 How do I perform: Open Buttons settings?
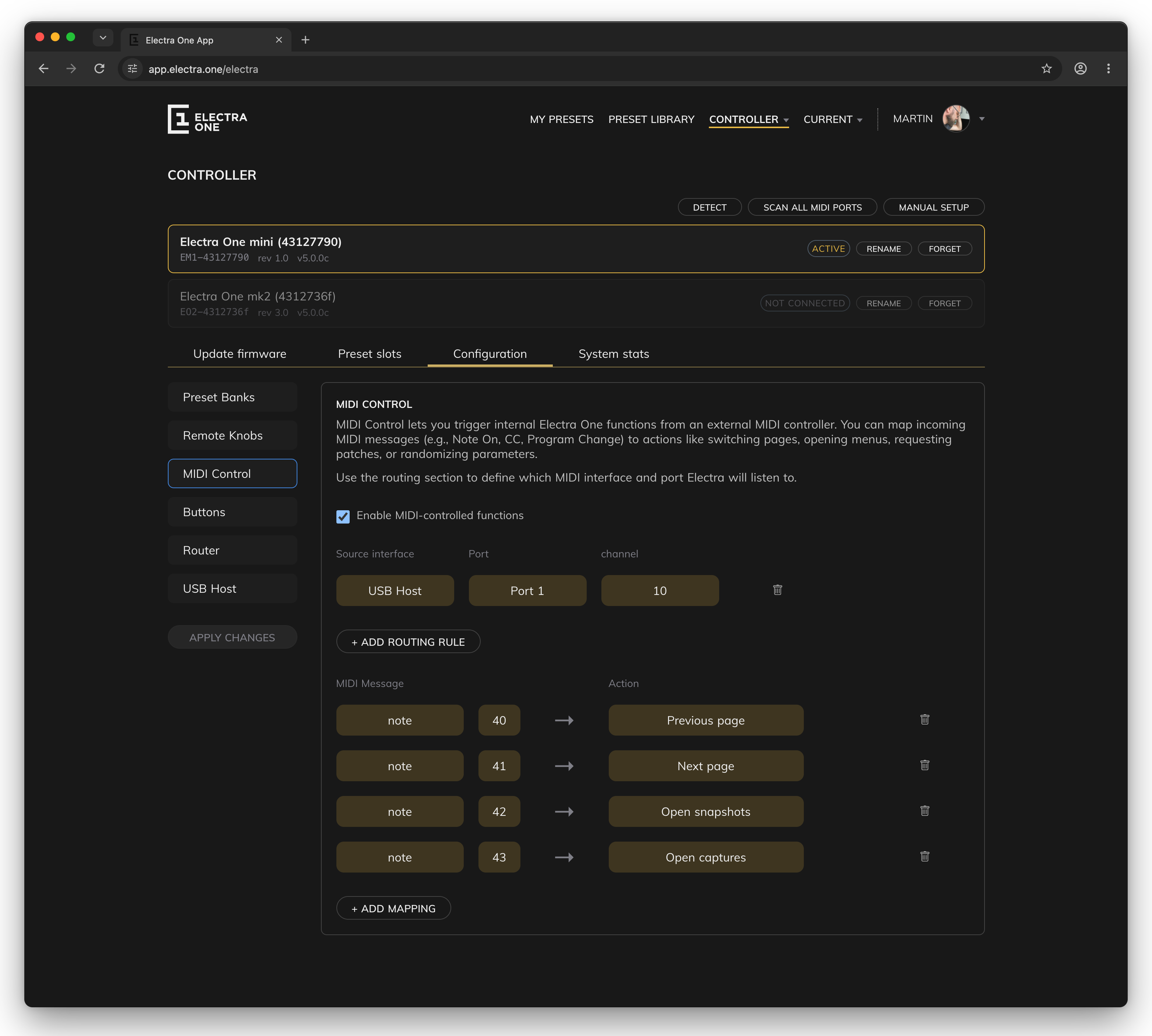click(232, 512)
